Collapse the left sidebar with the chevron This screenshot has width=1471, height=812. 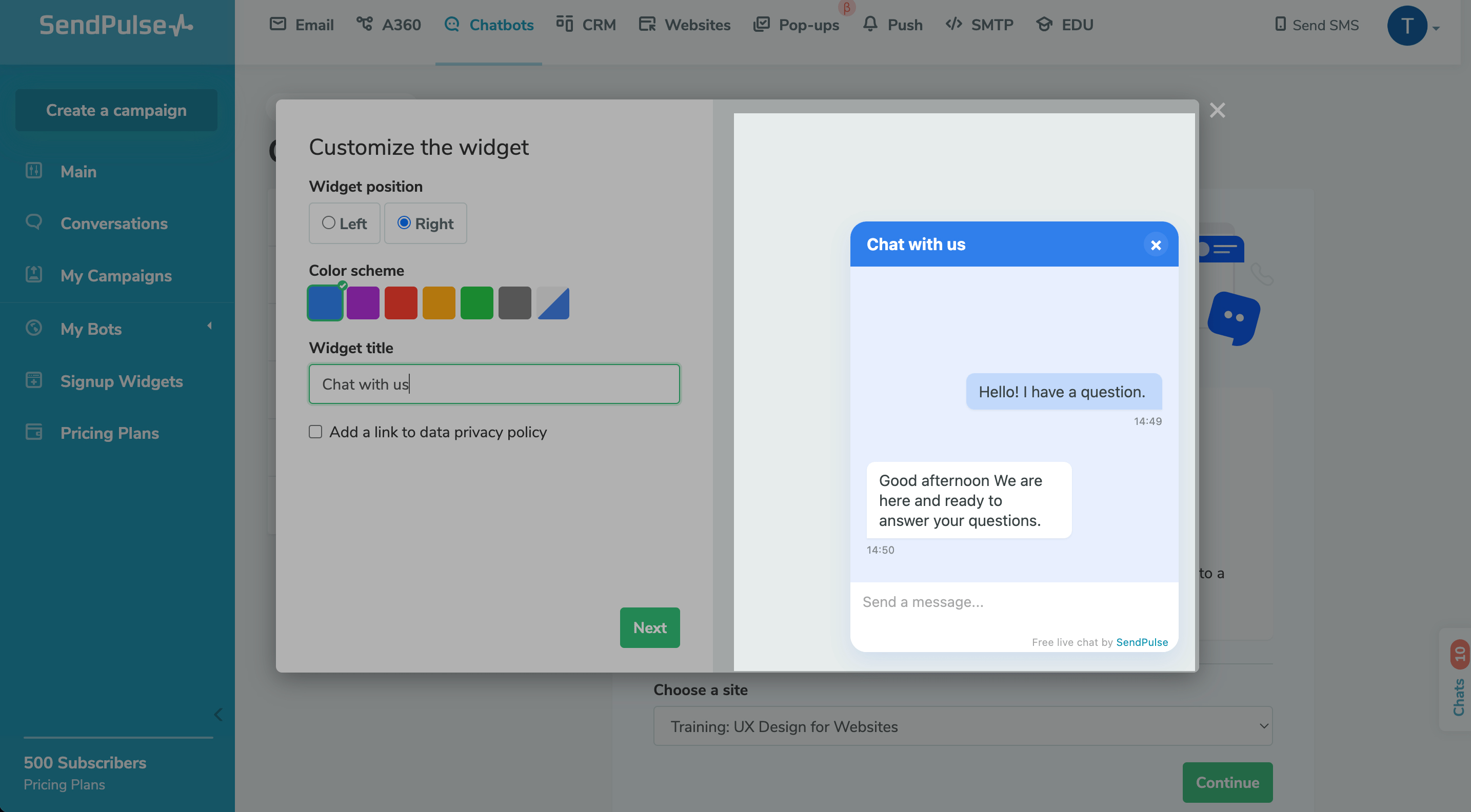pyautogui.click(x=217, y=715)
